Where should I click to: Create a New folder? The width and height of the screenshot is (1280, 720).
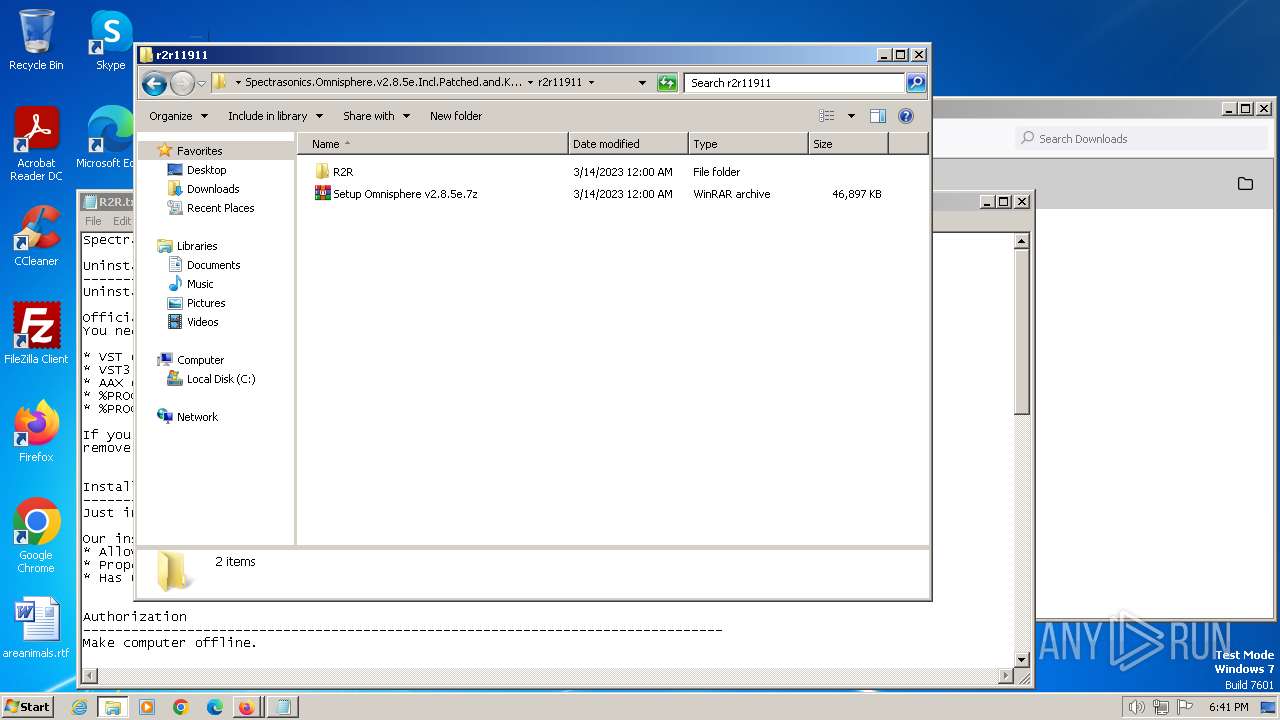click(x=456, y=116)
